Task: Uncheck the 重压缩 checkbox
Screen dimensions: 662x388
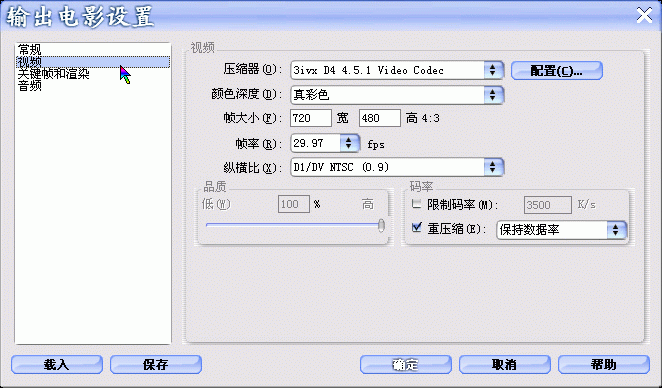Action: 417,228
